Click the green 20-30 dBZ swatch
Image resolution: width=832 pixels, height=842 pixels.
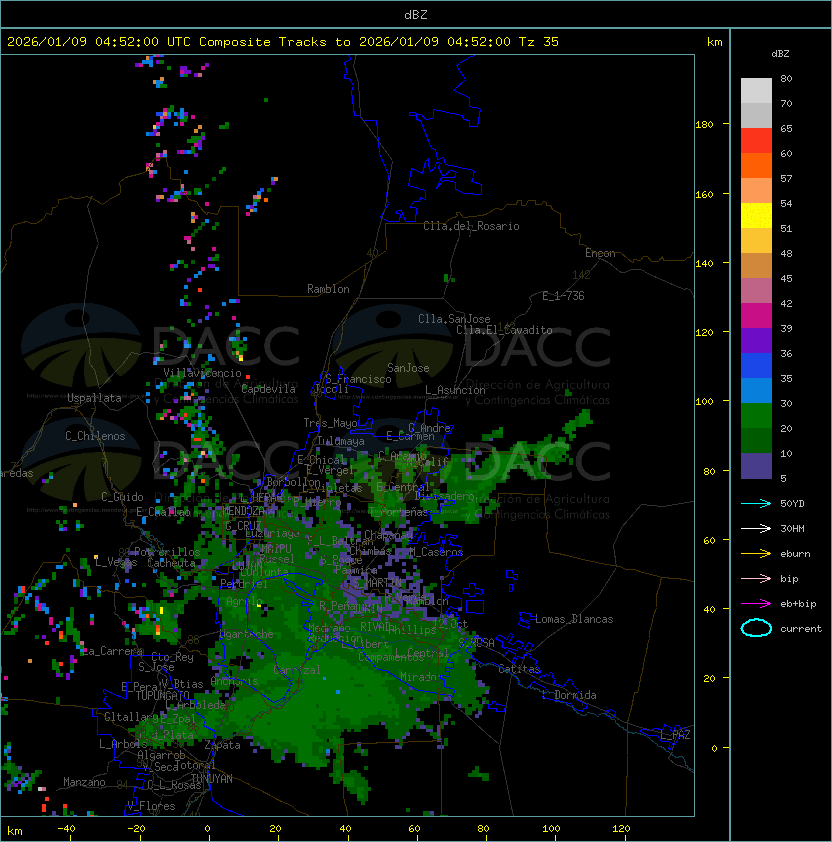click(756, 416)
